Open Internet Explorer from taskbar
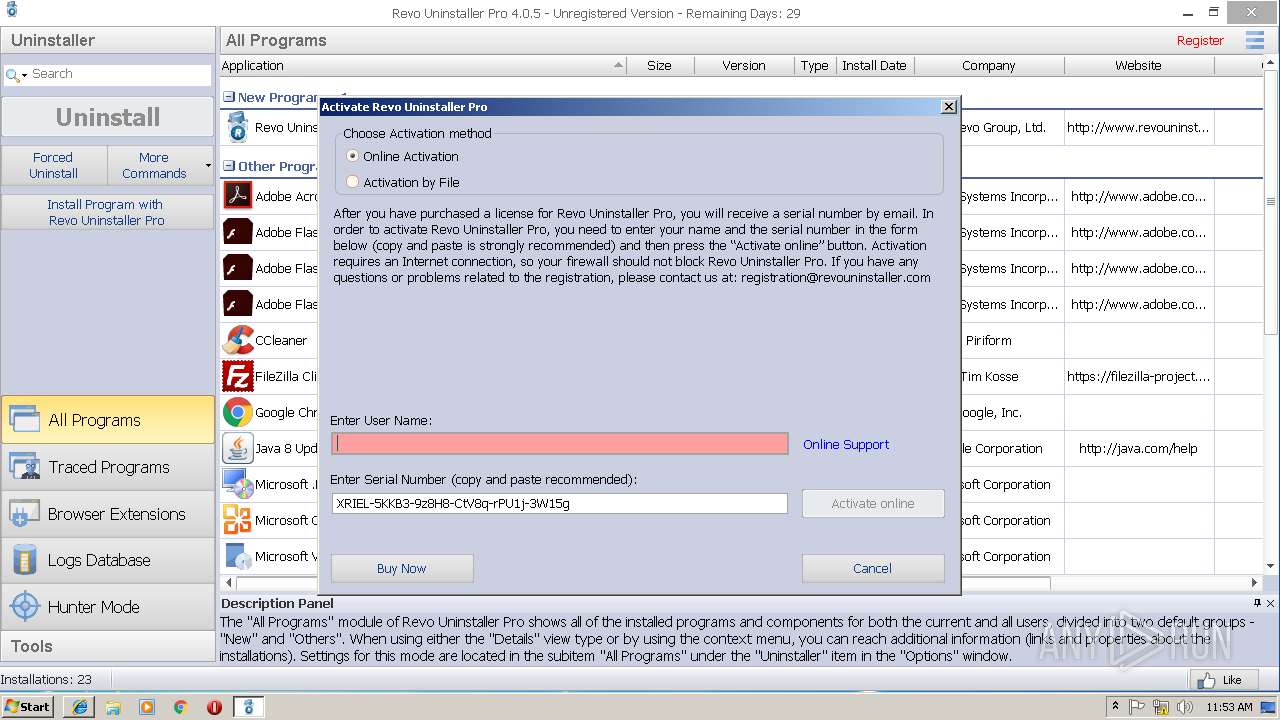This screenshot has width=1280, height=720. tap(79, 707)
